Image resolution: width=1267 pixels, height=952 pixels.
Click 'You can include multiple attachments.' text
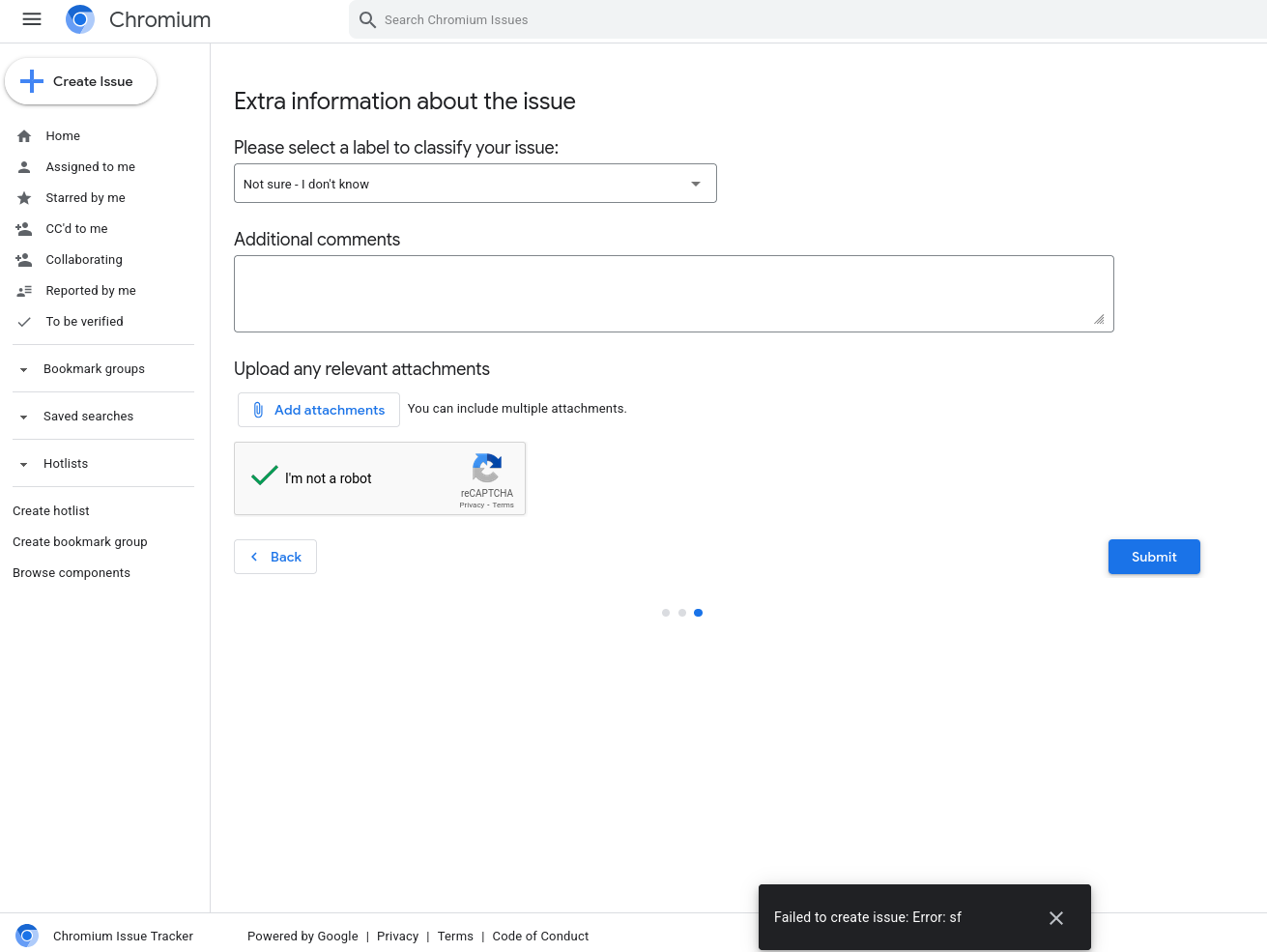[517, 409]
